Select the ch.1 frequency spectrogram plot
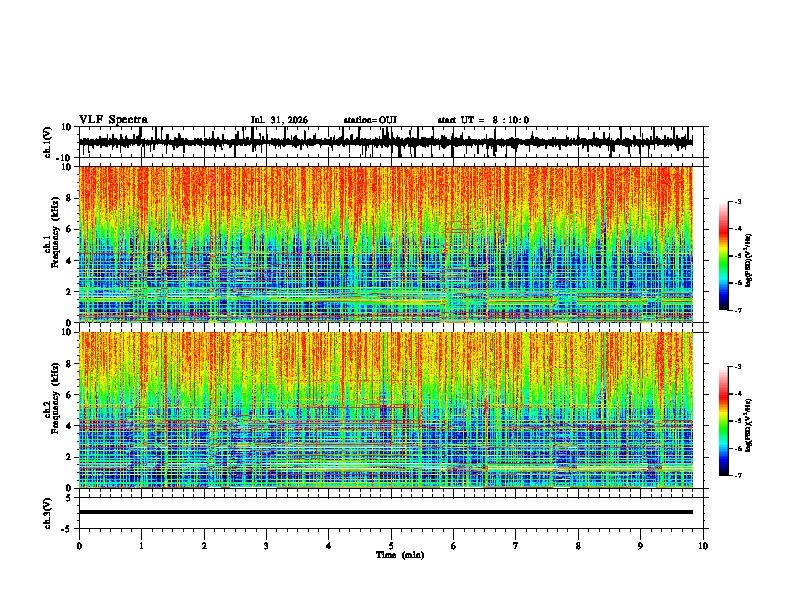This screenshot has height=612, width=792. point(386,244)
